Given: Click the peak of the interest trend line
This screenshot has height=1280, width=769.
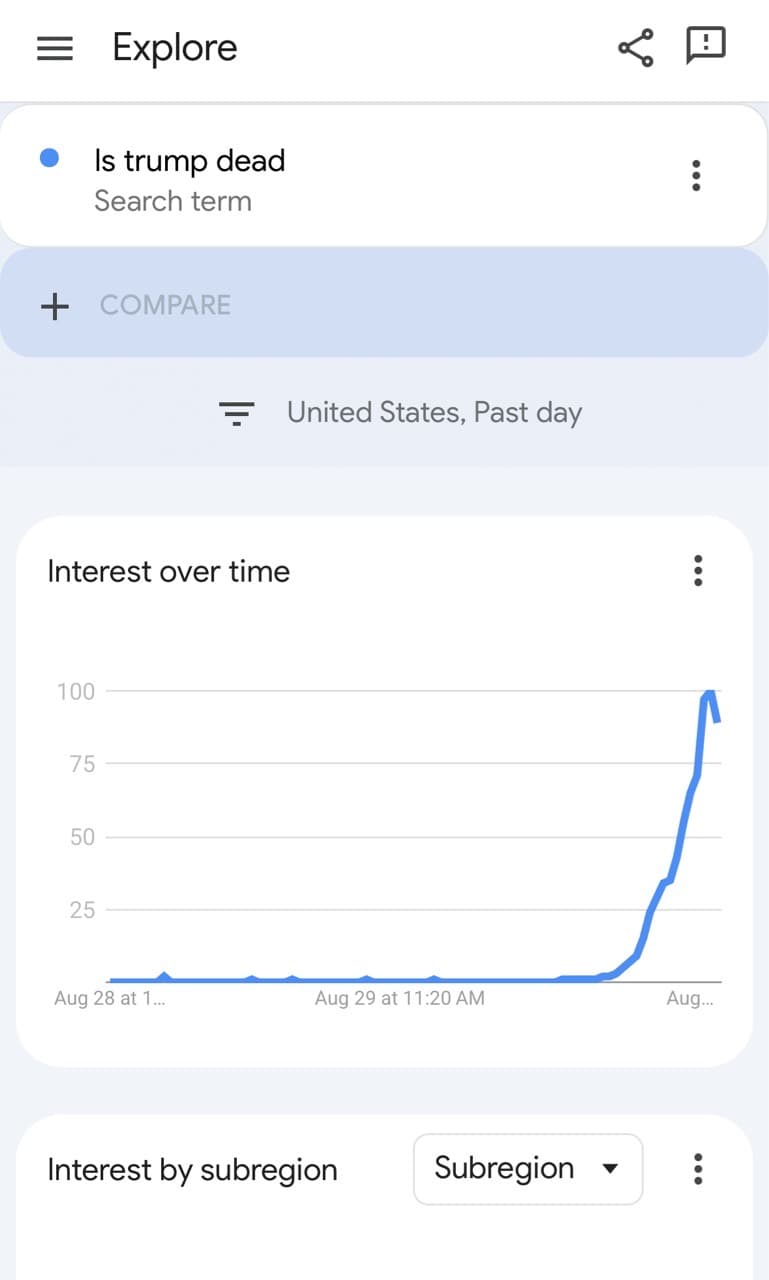Looking at the screenshot, I should click(708, 691).
